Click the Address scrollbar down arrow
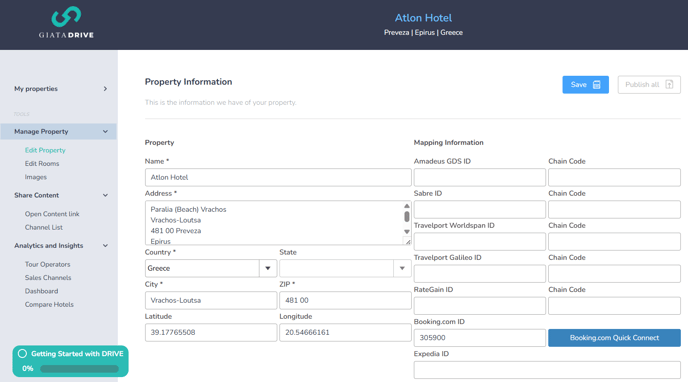 tap(407, 232)
